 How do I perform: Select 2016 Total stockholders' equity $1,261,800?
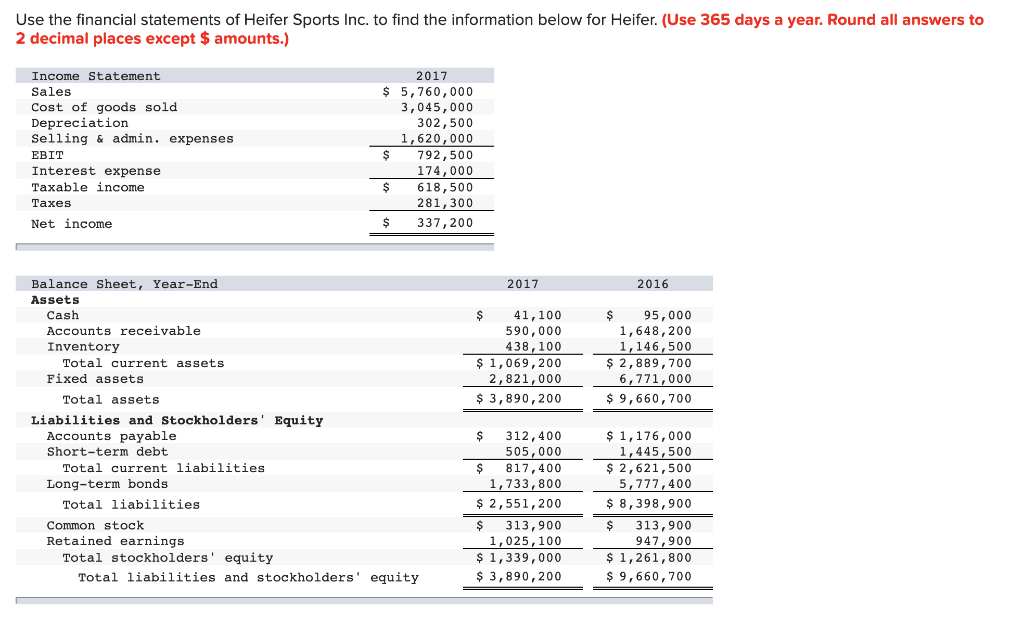pyautogui.click(x=648, y=557)
